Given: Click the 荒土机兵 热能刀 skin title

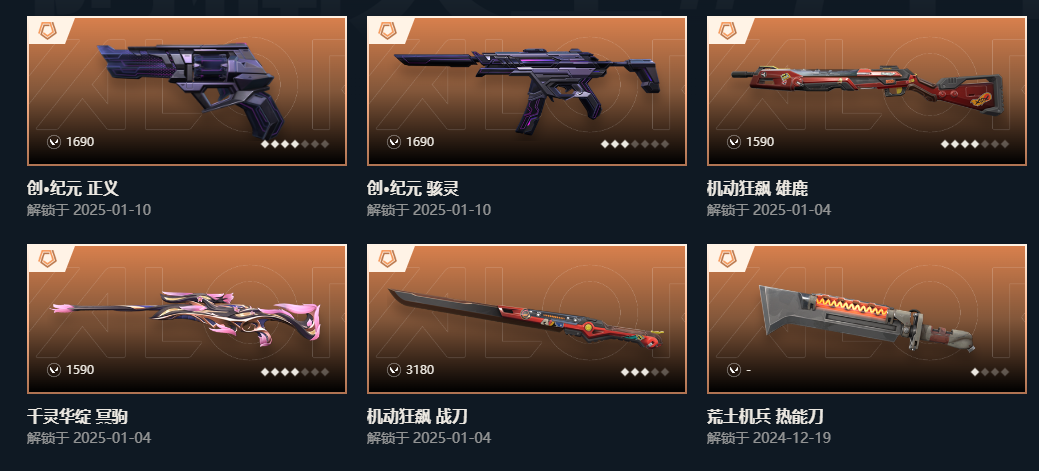Looking at the screenshot, I should 765,416.
